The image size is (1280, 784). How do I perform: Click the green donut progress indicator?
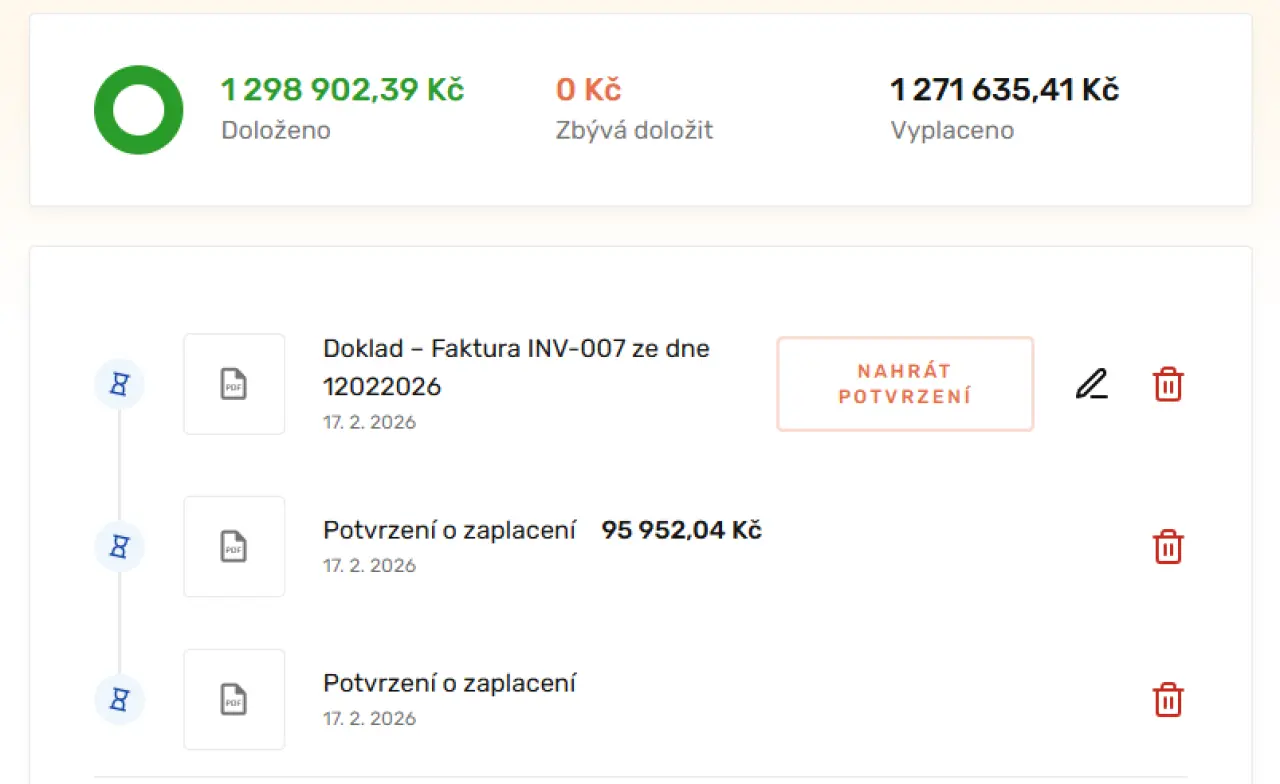[138, 110]
